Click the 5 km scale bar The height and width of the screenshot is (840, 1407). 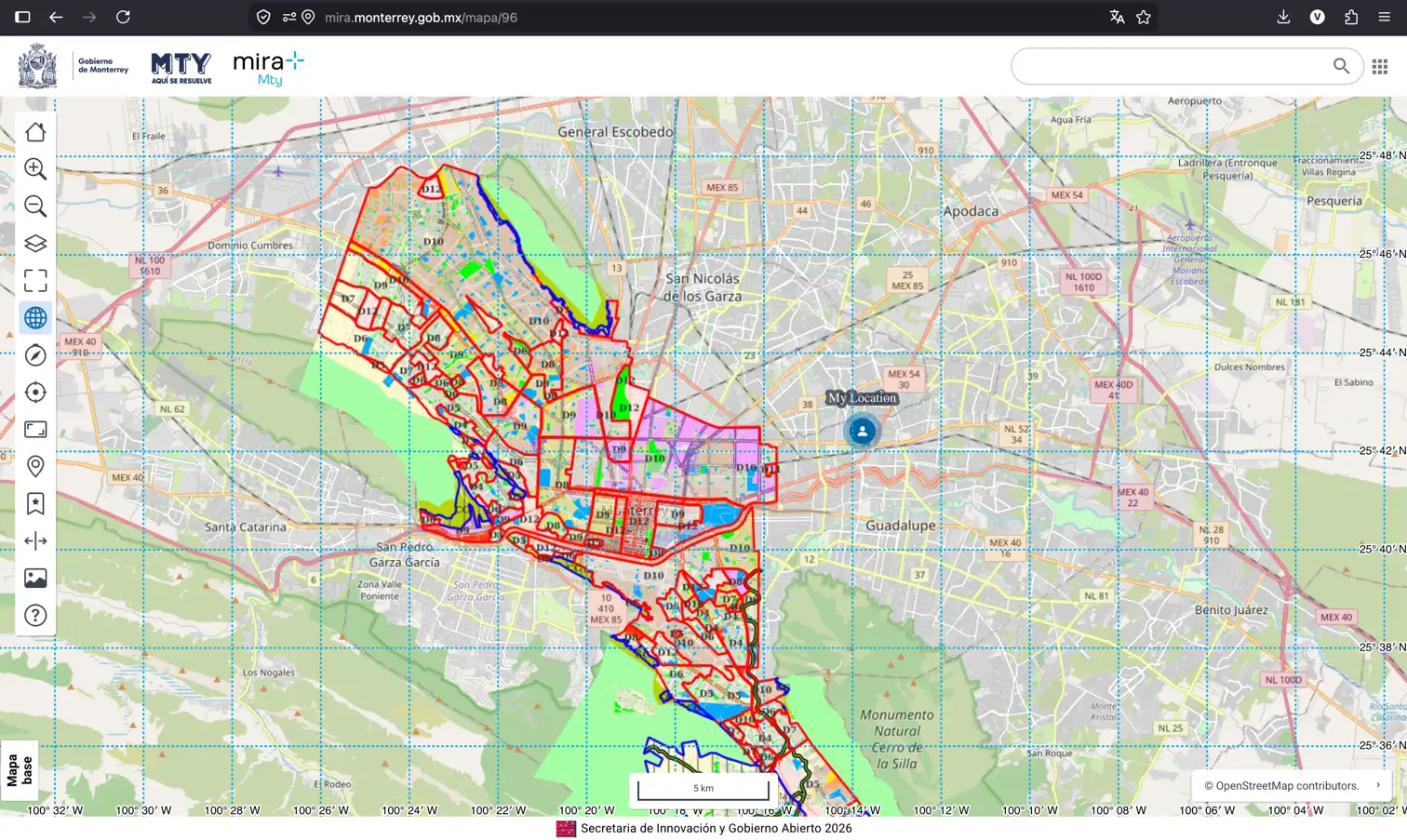coord(703,789)
